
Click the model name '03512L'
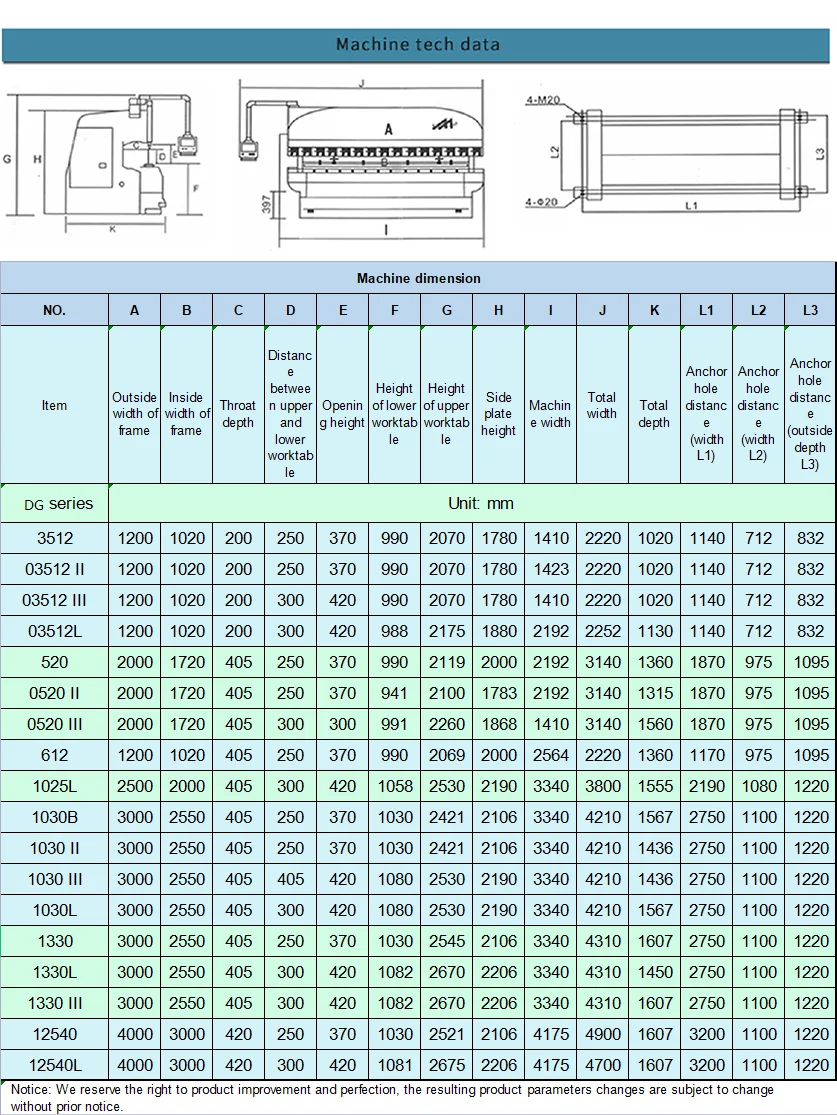pyautogui.click(x=55, y=631)
